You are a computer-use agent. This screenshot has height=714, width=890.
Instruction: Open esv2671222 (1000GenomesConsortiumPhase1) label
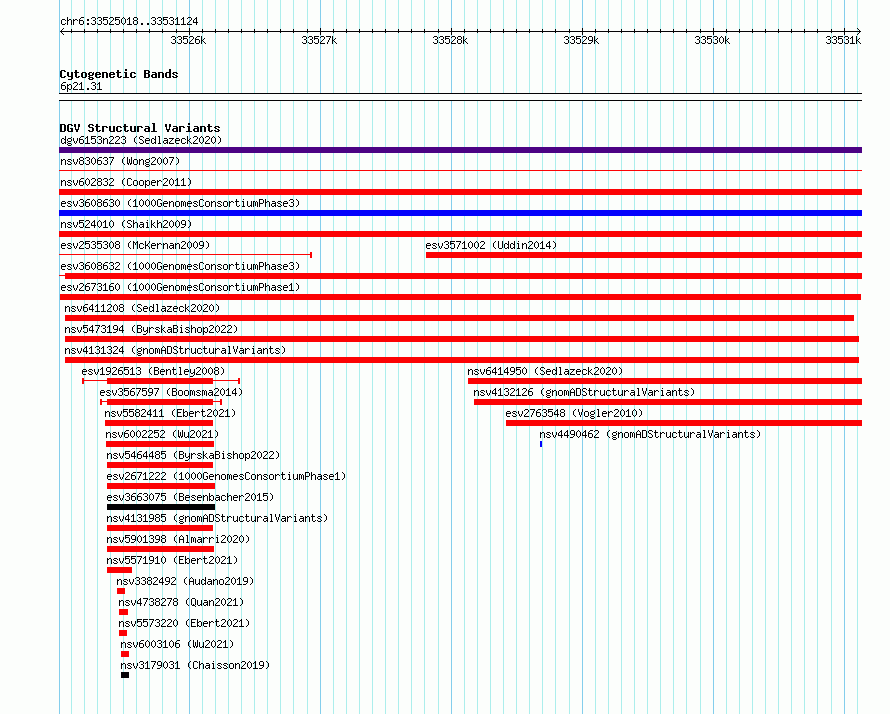(226, 476)
